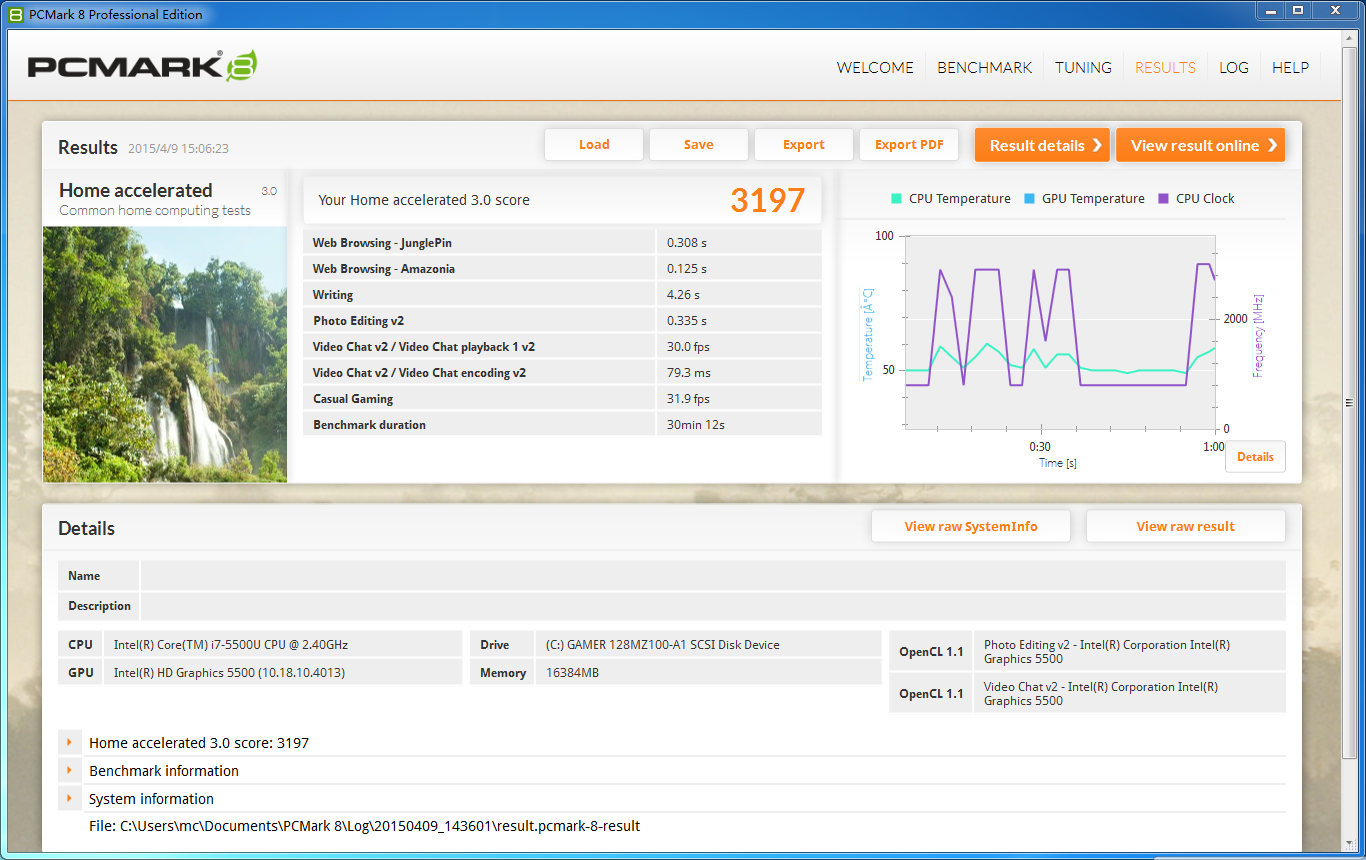
Task: Click the PCMark 8 title bar app icon
Action: [x=15, y=14]
